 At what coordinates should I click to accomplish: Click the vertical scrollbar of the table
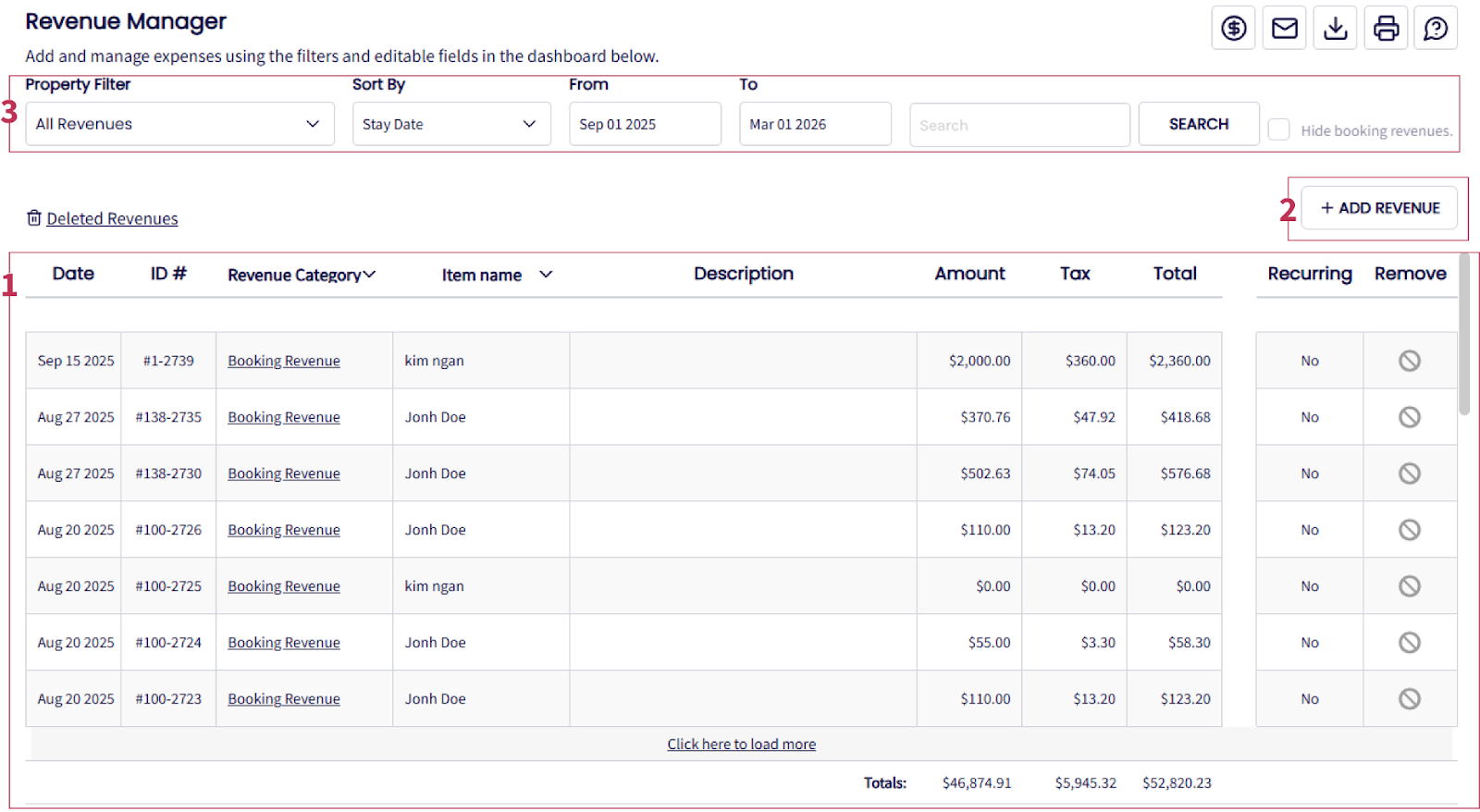[x=1463, y=335]
